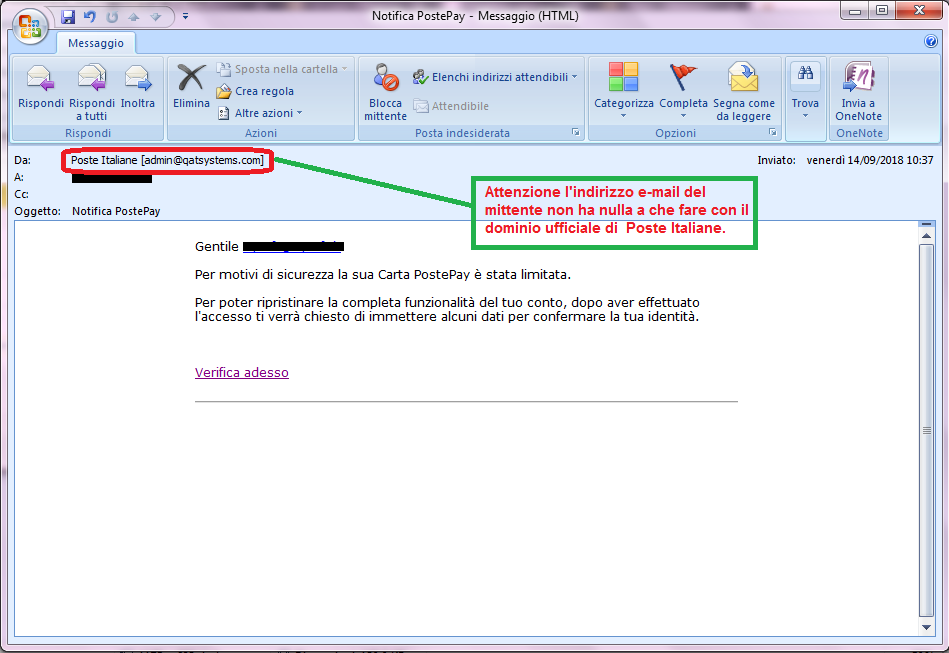Screen dimensions: 949x653
Task: Click the sent date venerdì 14/09/2018 10:37
Action: coord(870,160)
